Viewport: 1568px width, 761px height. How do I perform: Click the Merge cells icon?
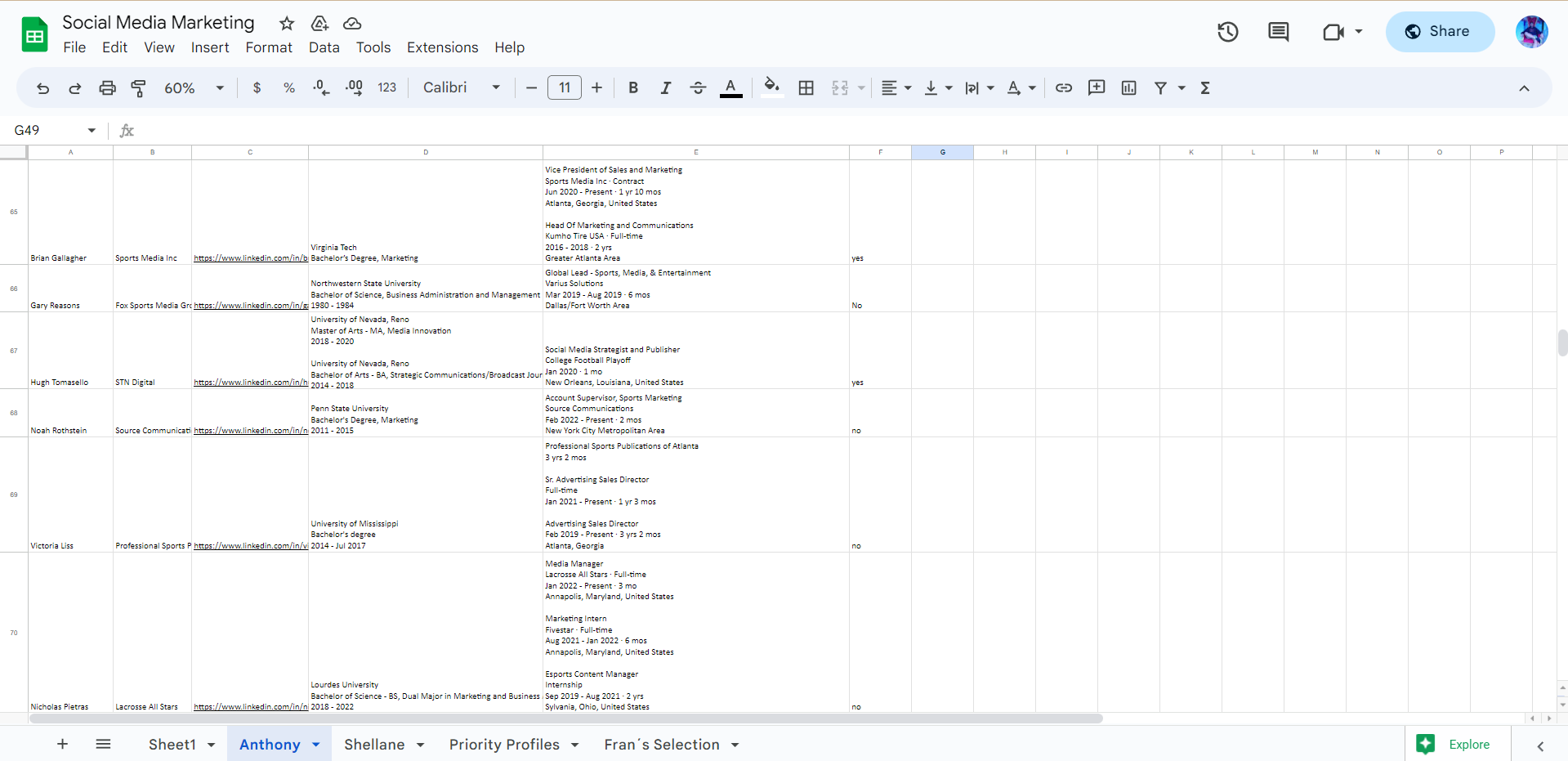840,88
